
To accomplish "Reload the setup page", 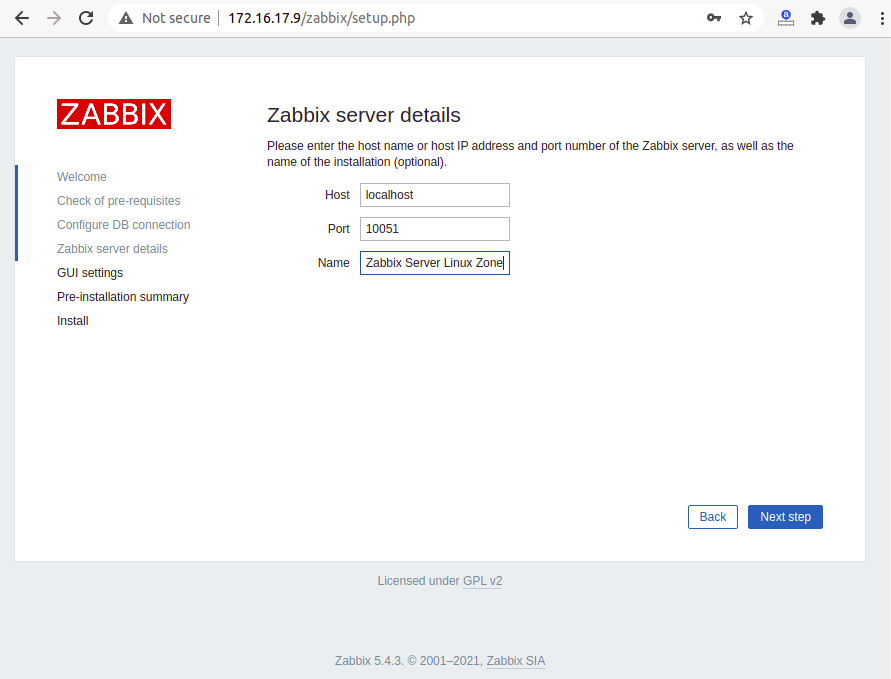I will click(86, 18).
